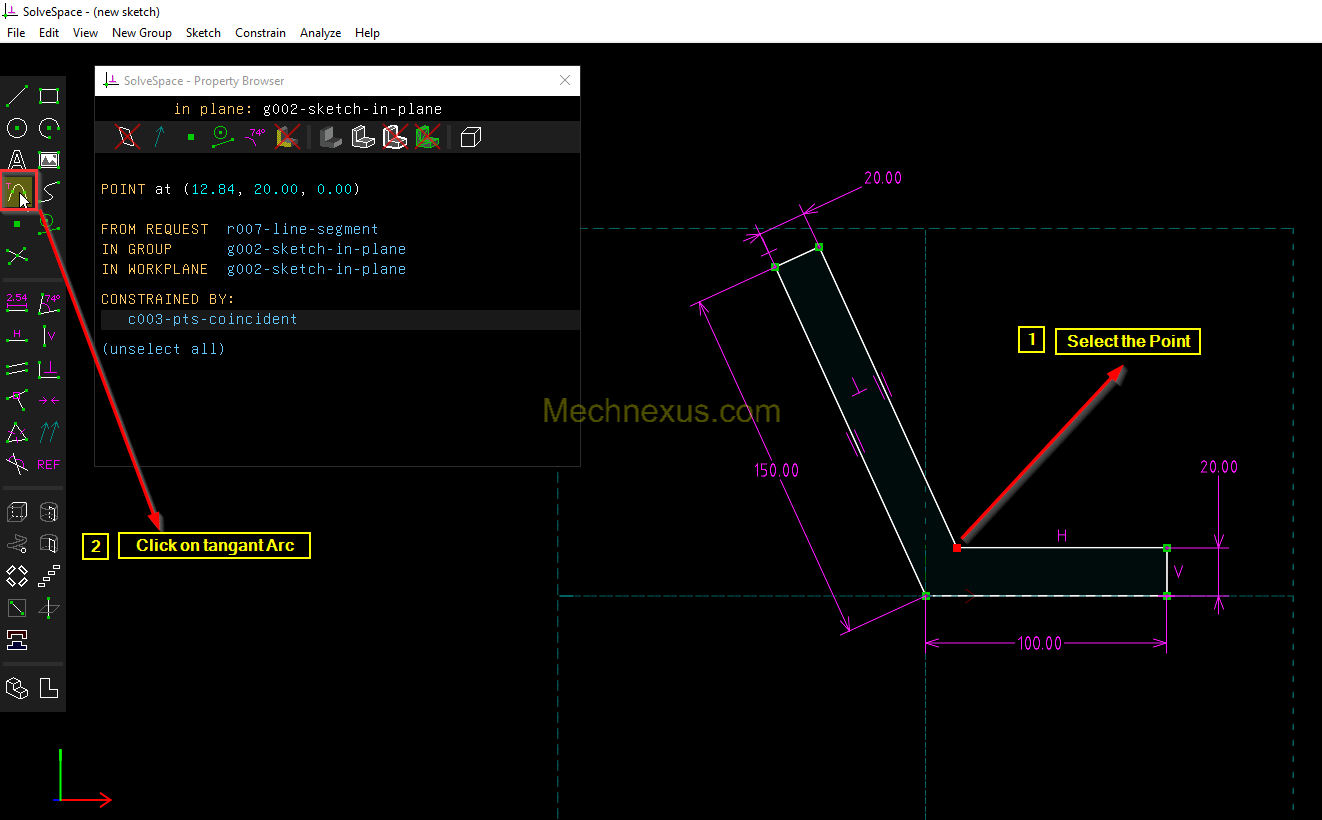Image resolution: width=1322 pixels, height=820 pixels.
Task: Select the bezier cubic spline tool
Action: coord(49,191)
